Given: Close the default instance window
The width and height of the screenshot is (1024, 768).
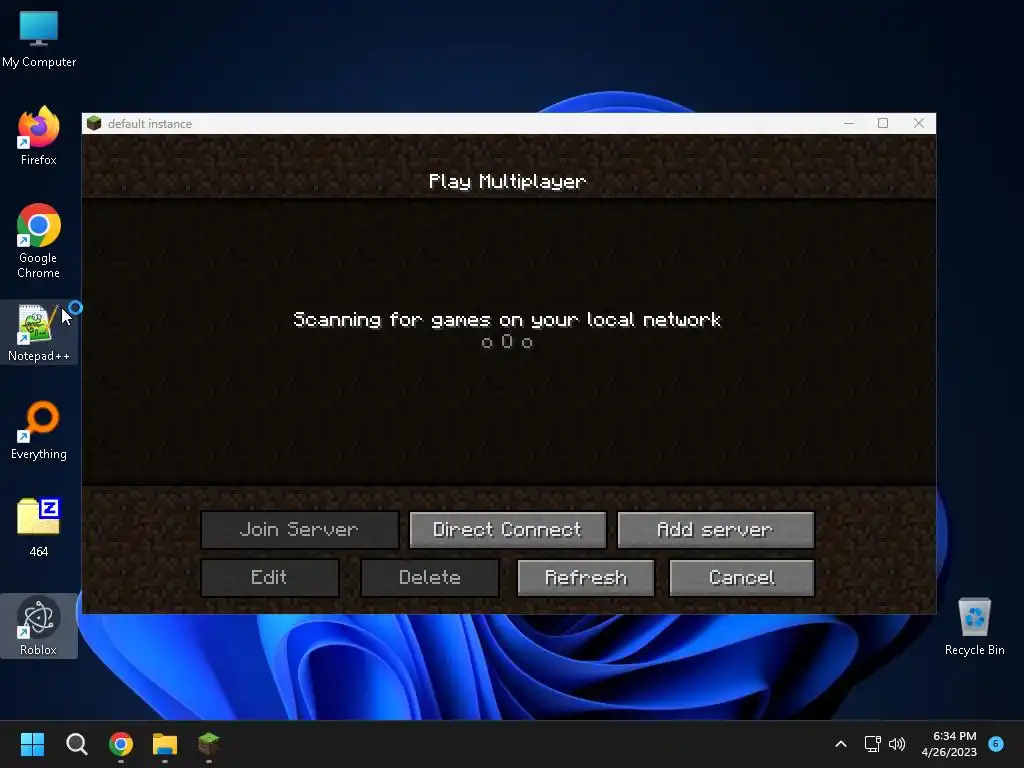Looking at the screenshot, I should (919, 123).
